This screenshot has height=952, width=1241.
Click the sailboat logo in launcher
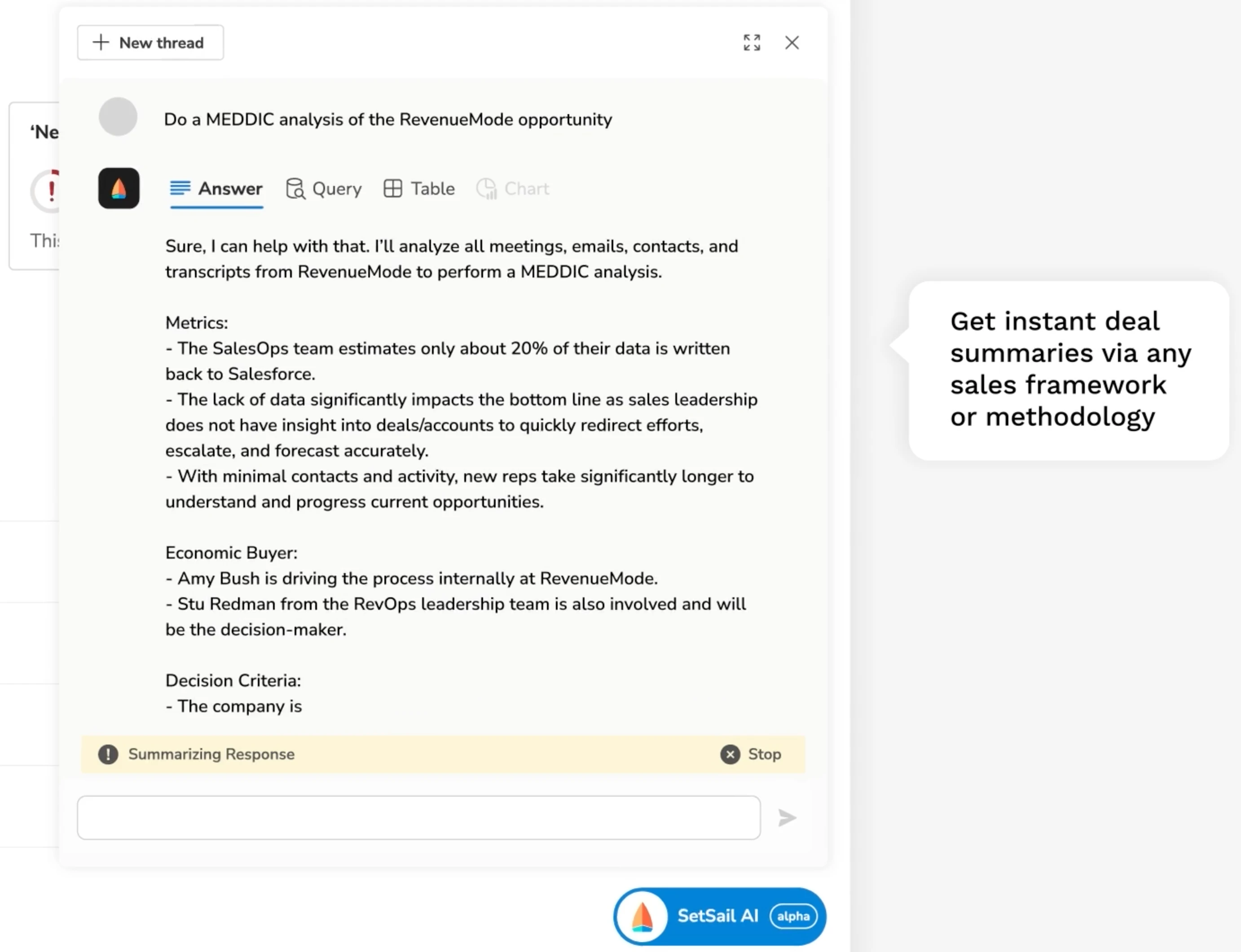click(642, 916)
